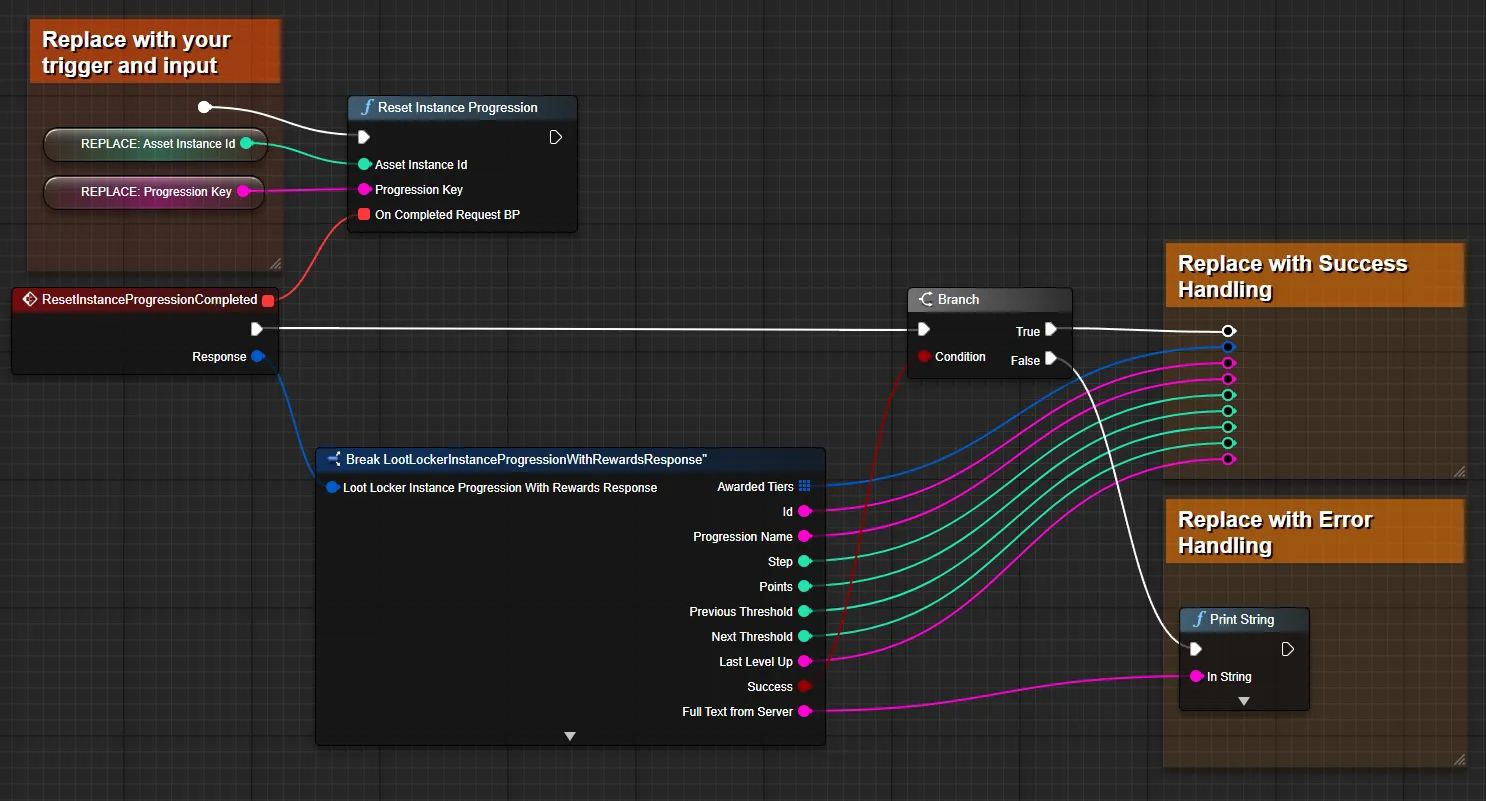The width and height of the screenshot is (1486, 801).
Task: Click the Print String function icon
Action: (x=1198, y=620)
